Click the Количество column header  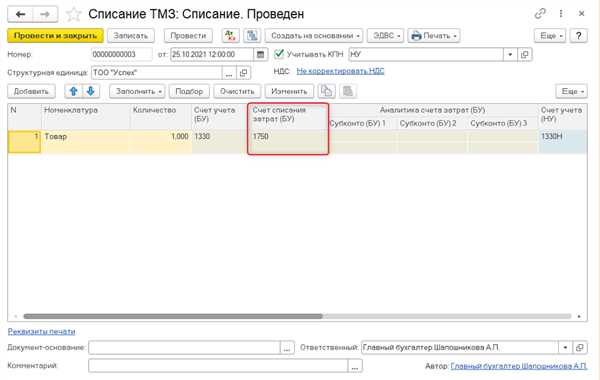click(161, 117)
